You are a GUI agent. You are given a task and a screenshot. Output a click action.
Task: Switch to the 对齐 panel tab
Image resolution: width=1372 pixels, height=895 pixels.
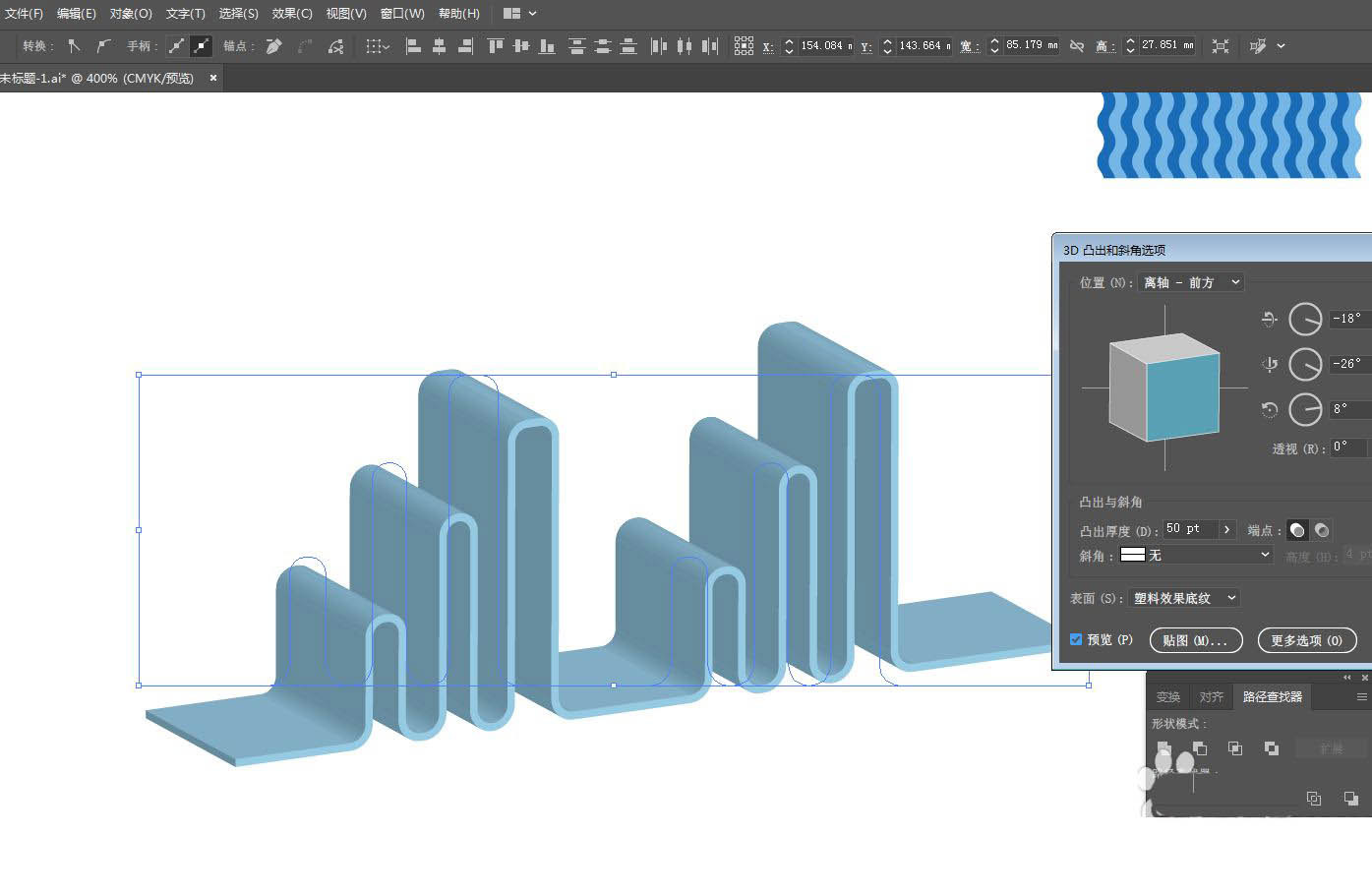[1212, 696]
